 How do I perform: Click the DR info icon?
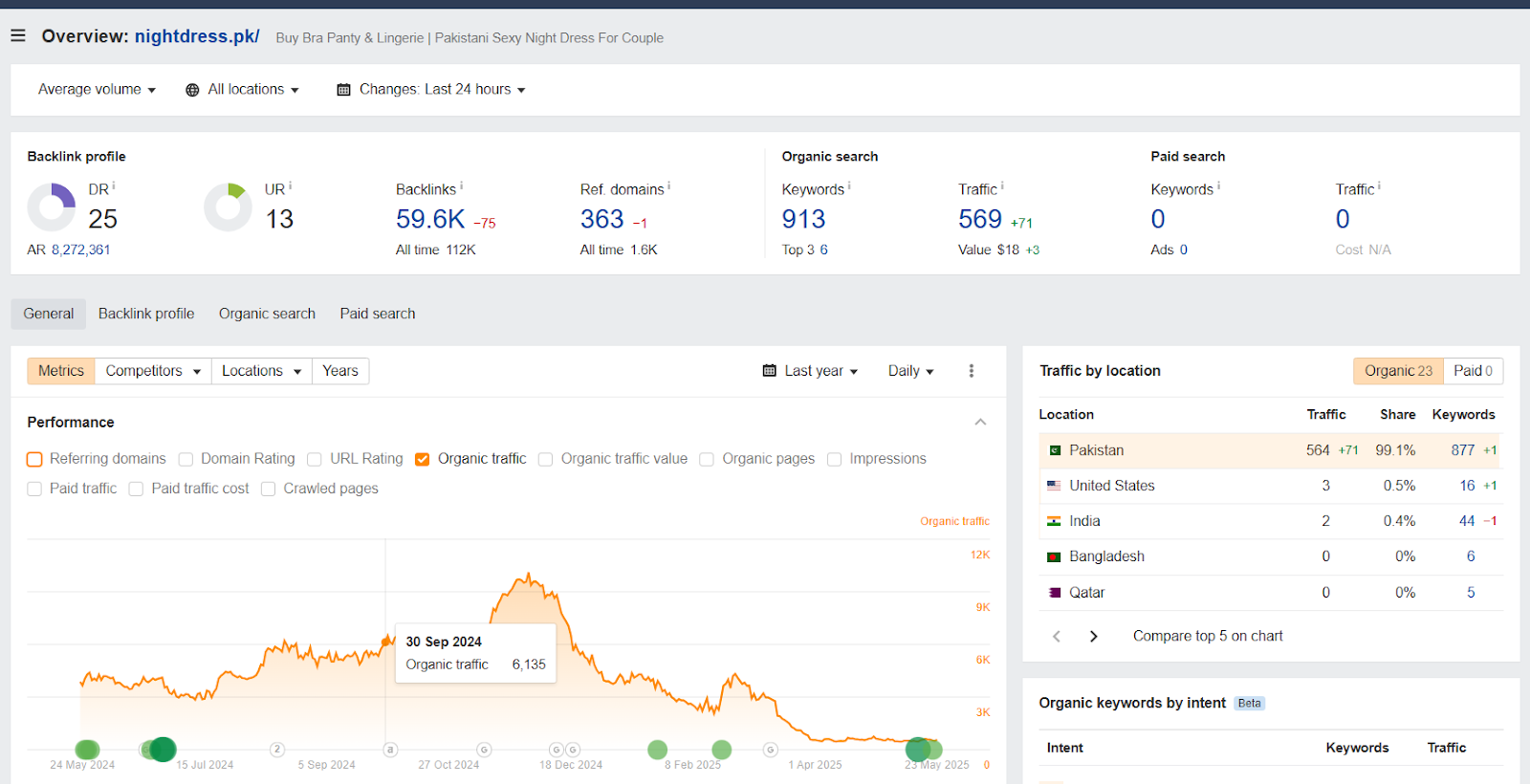114,186
